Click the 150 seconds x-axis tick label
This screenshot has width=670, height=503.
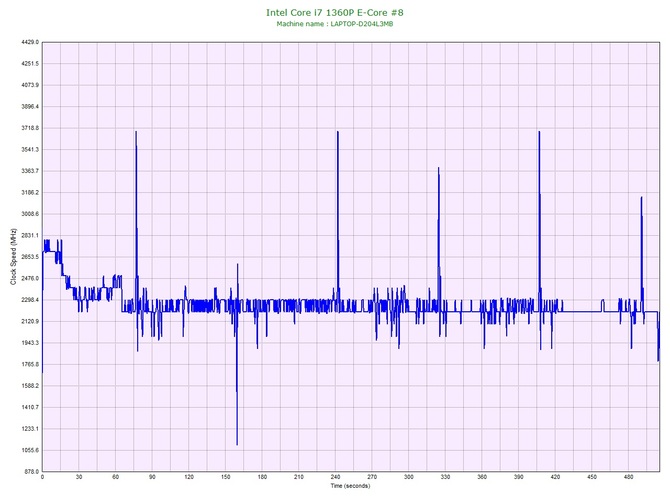[x=226, y=477]
